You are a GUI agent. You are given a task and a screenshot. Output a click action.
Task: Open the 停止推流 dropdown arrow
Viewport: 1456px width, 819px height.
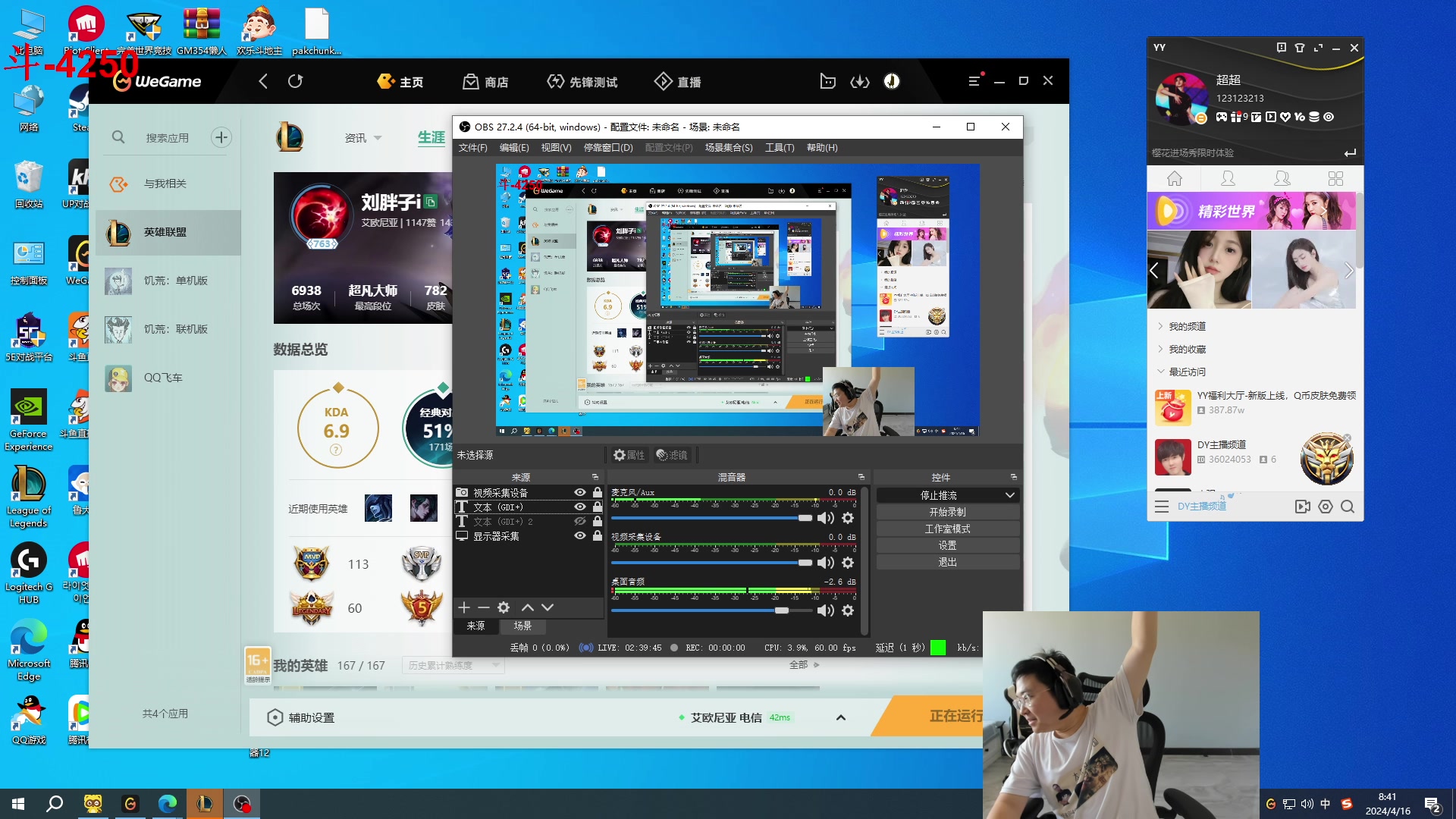(x=1010, y=495)
